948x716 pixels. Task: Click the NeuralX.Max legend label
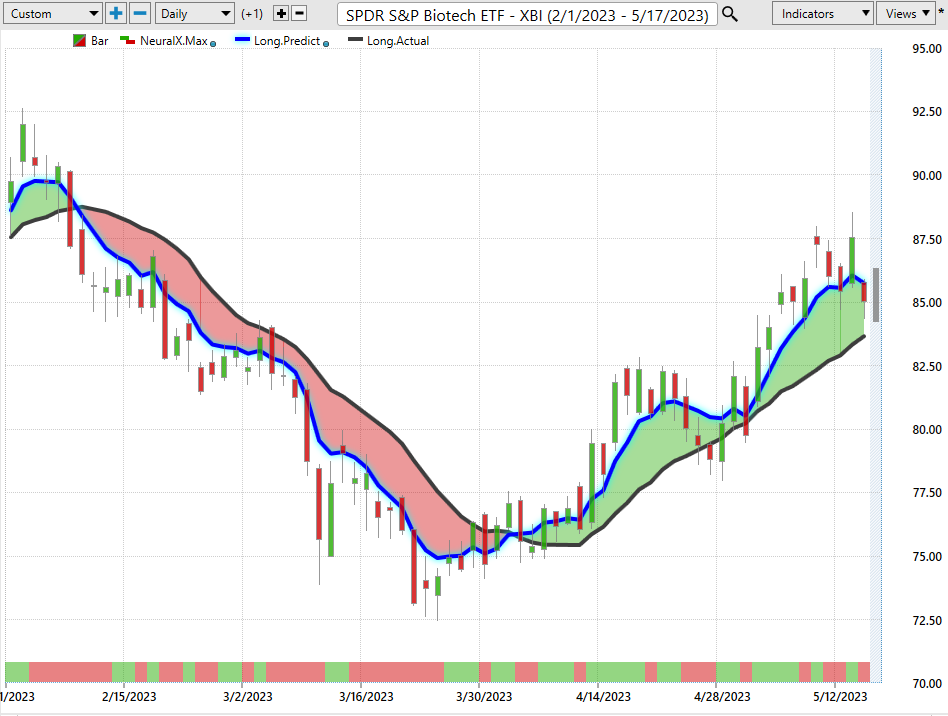click(x=174, y=41)
